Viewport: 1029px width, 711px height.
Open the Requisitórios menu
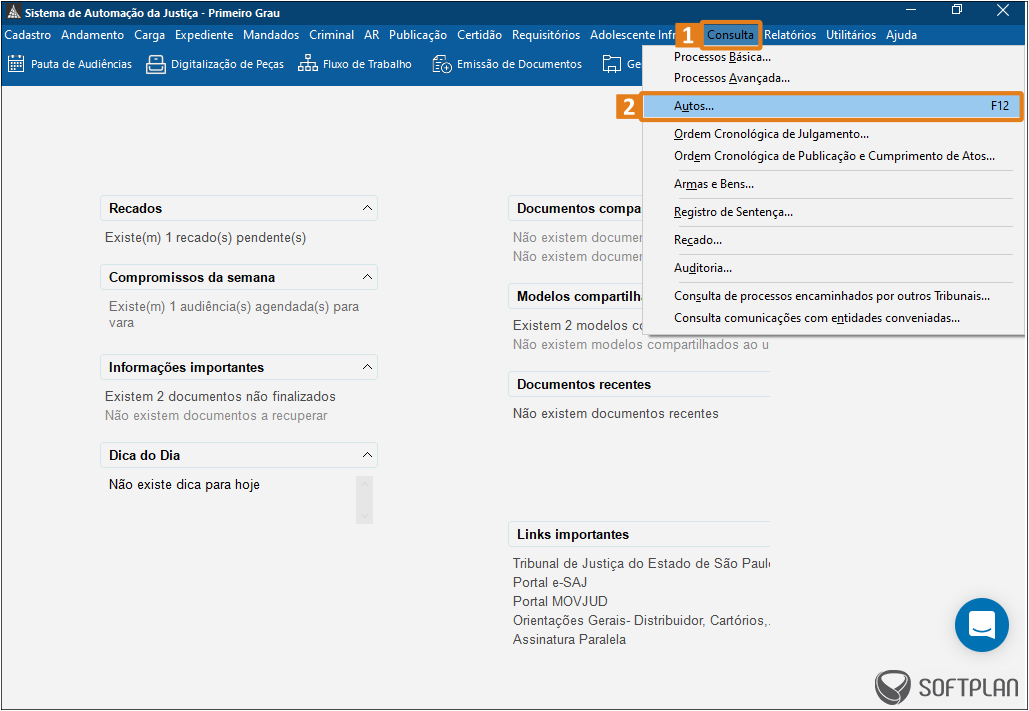click(x=546, y=35)
